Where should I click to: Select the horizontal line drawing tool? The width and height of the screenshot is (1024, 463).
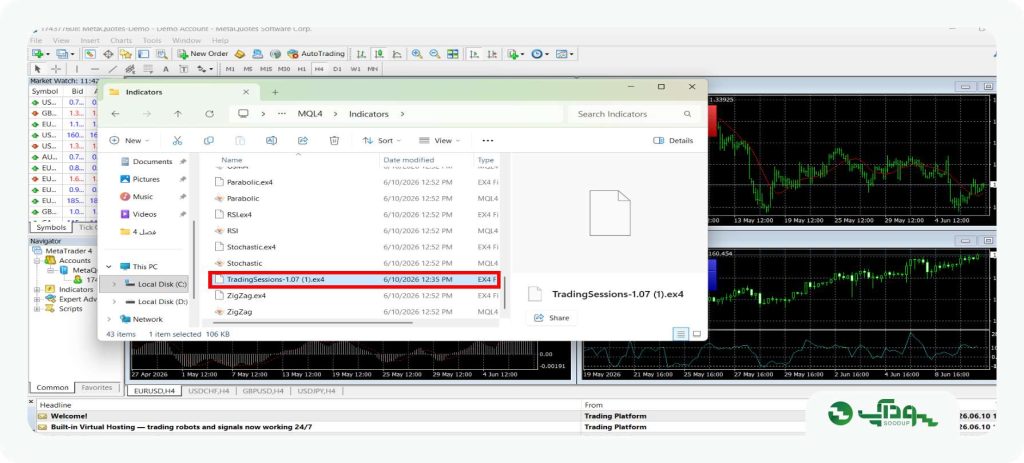[95, 69]
